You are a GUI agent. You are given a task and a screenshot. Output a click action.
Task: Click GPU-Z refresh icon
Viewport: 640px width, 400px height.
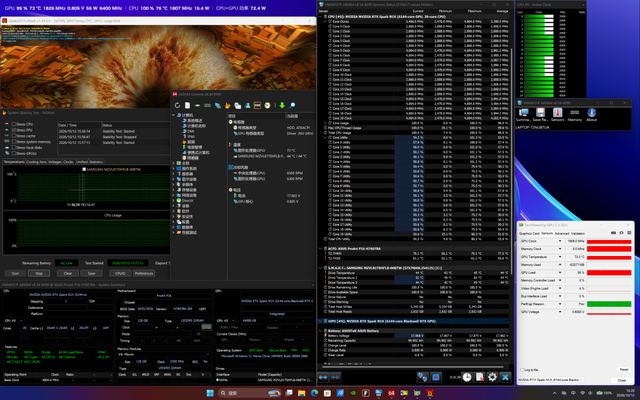click(x=621, y=233)
